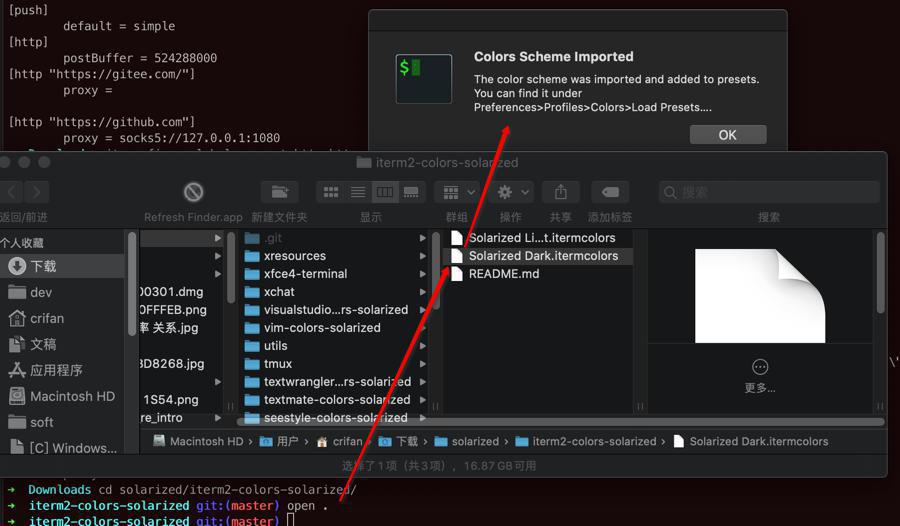The width and height of the screenshot is (900, 526).
Task: Click the 更多... more actions button
Action: click(x=760, y=376)
